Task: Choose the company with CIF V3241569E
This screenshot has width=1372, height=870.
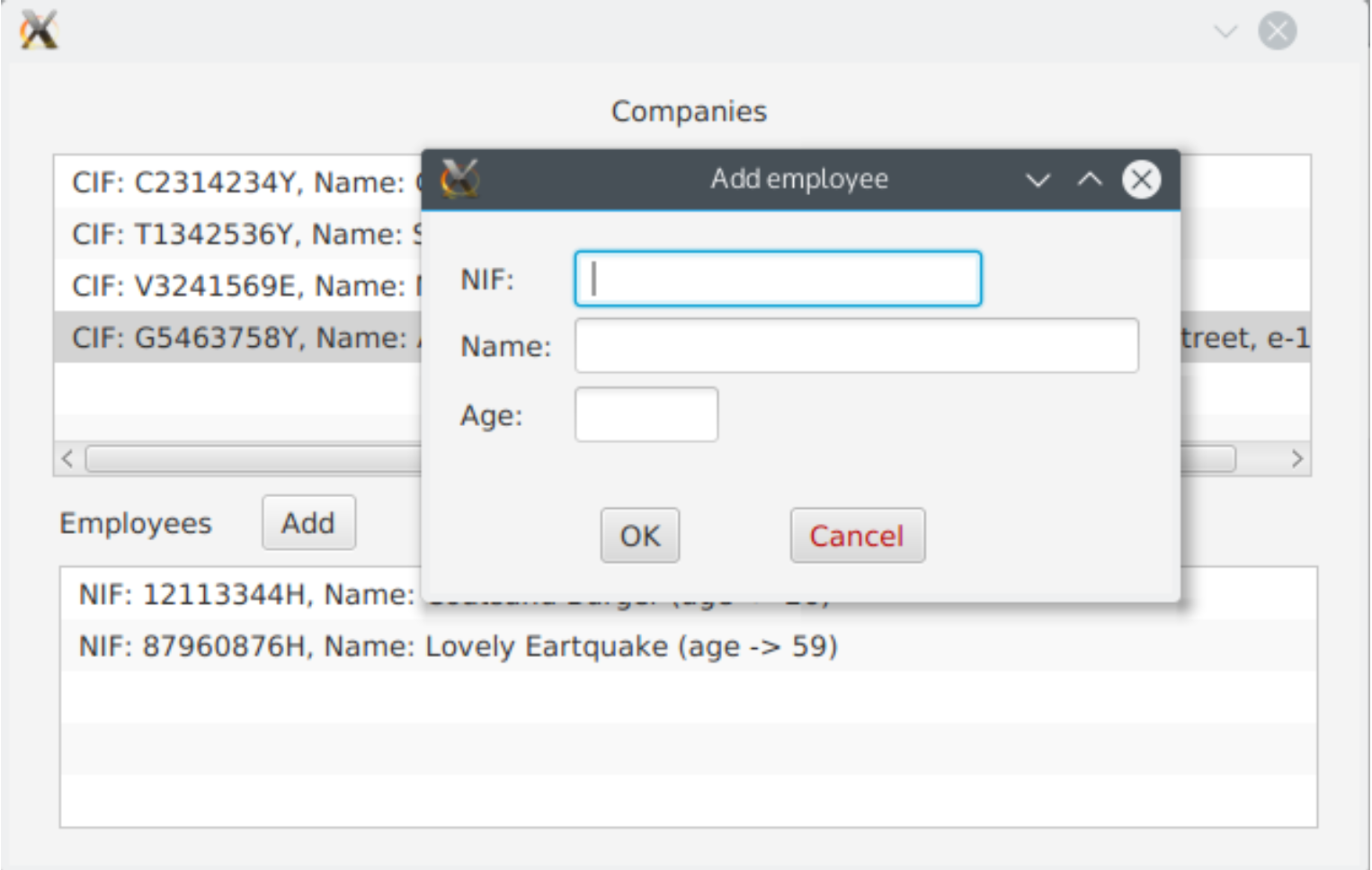Action: pyautogui.click(x=238, y=286)
